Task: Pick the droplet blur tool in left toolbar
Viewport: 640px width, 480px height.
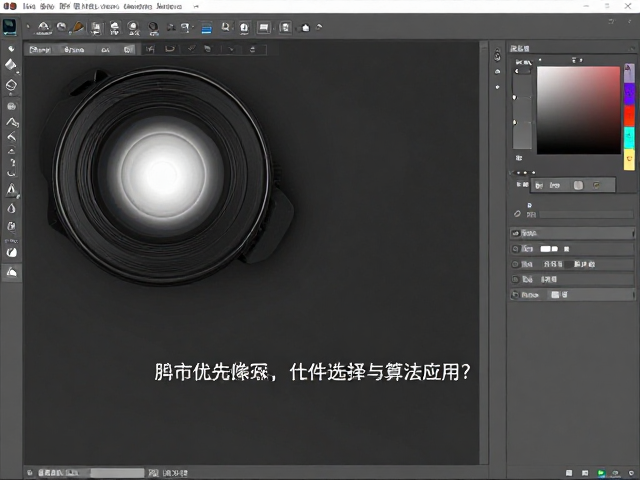Action: pyautogui.click(x=11, y=208)
